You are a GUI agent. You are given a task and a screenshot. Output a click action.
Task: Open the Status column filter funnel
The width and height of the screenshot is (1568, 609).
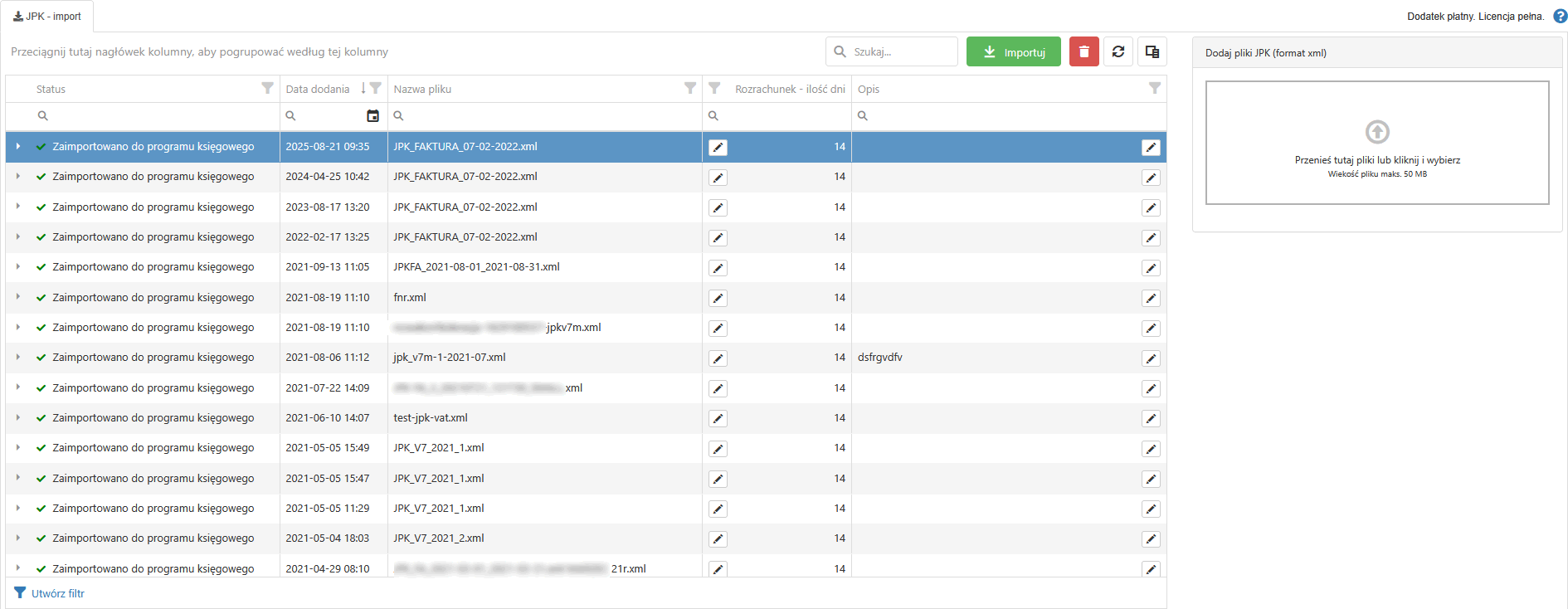(x=267, y=88)
